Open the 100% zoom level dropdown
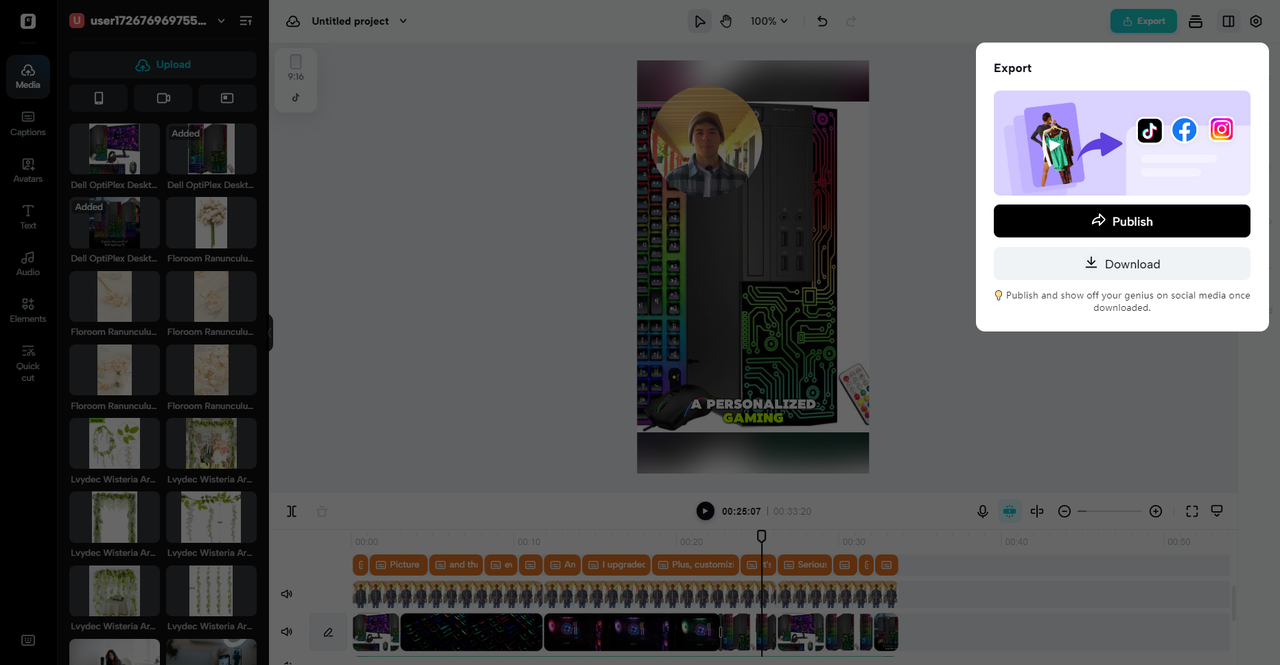 tap(769, 21)
